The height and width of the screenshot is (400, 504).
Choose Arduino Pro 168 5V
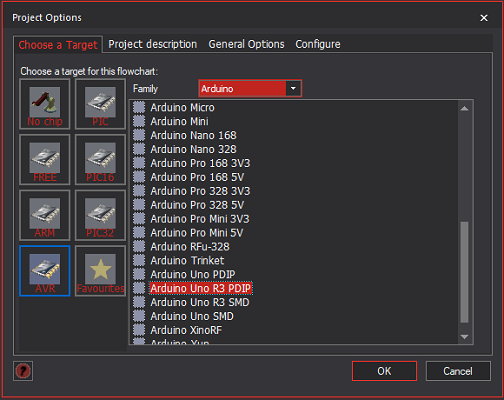click(197, 177)
